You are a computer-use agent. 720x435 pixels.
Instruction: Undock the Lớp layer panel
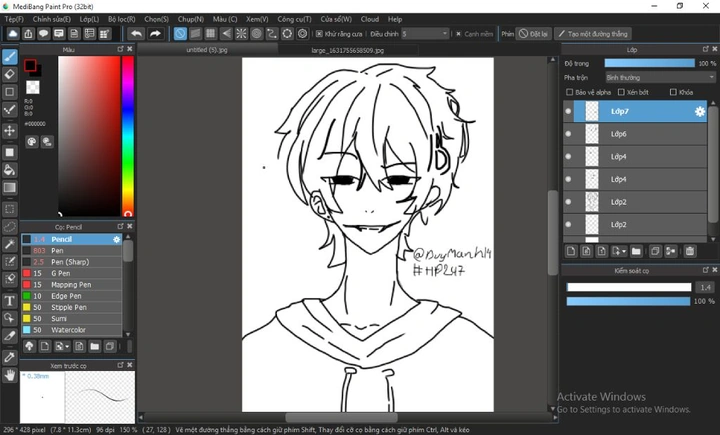[x=706, y=49]
